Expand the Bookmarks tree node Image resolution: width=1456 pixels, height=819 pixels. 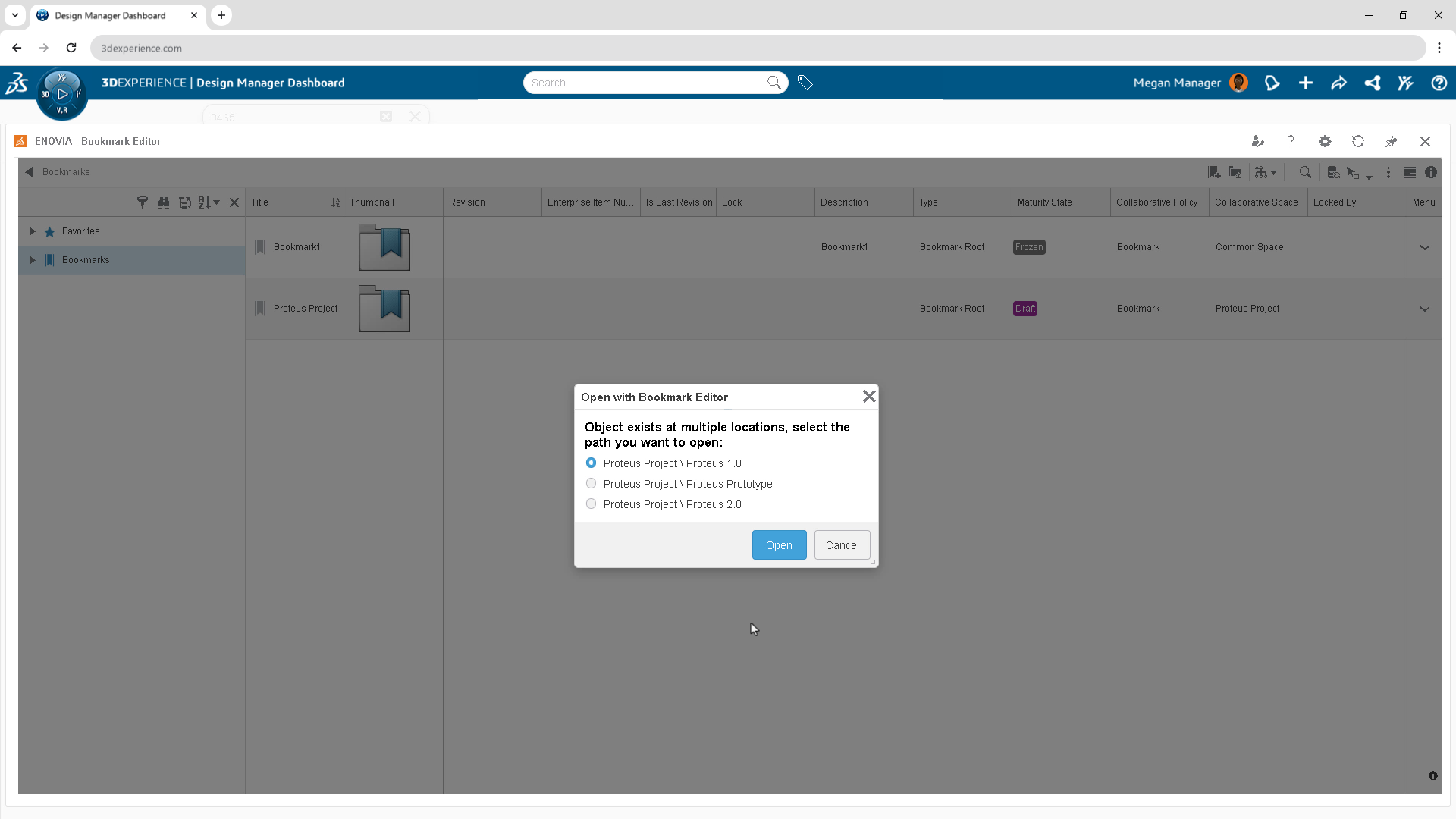tap(33, 260)
